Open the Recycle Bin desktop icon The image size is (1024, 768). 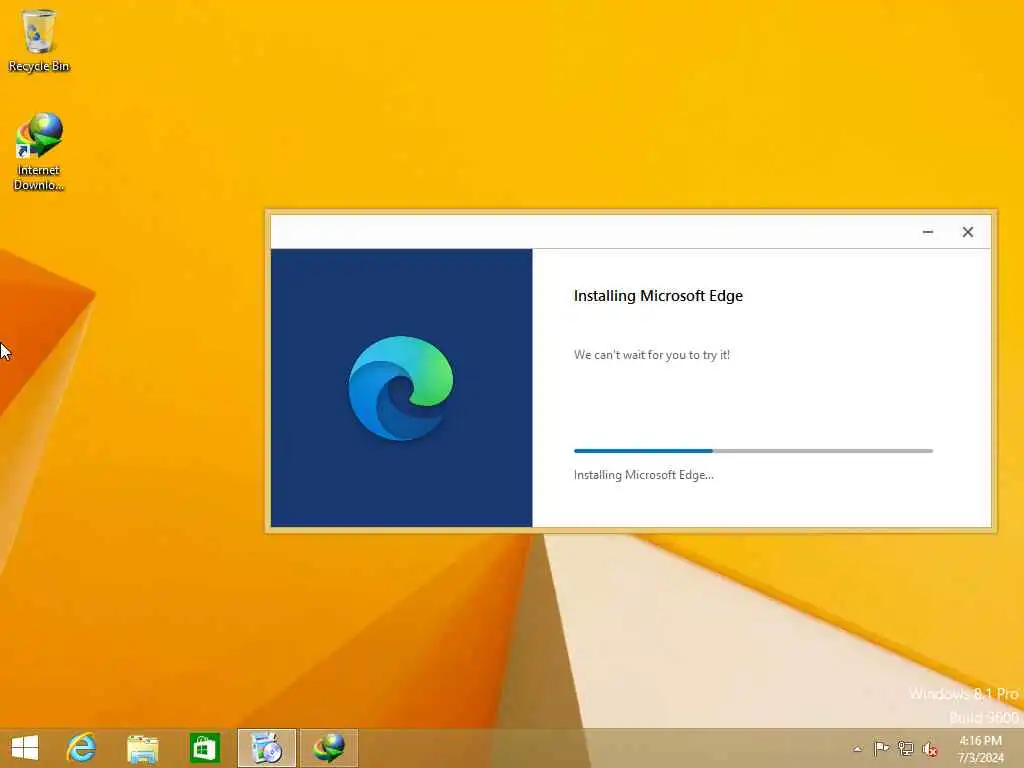pyautogui.click(x=39, y=40)
